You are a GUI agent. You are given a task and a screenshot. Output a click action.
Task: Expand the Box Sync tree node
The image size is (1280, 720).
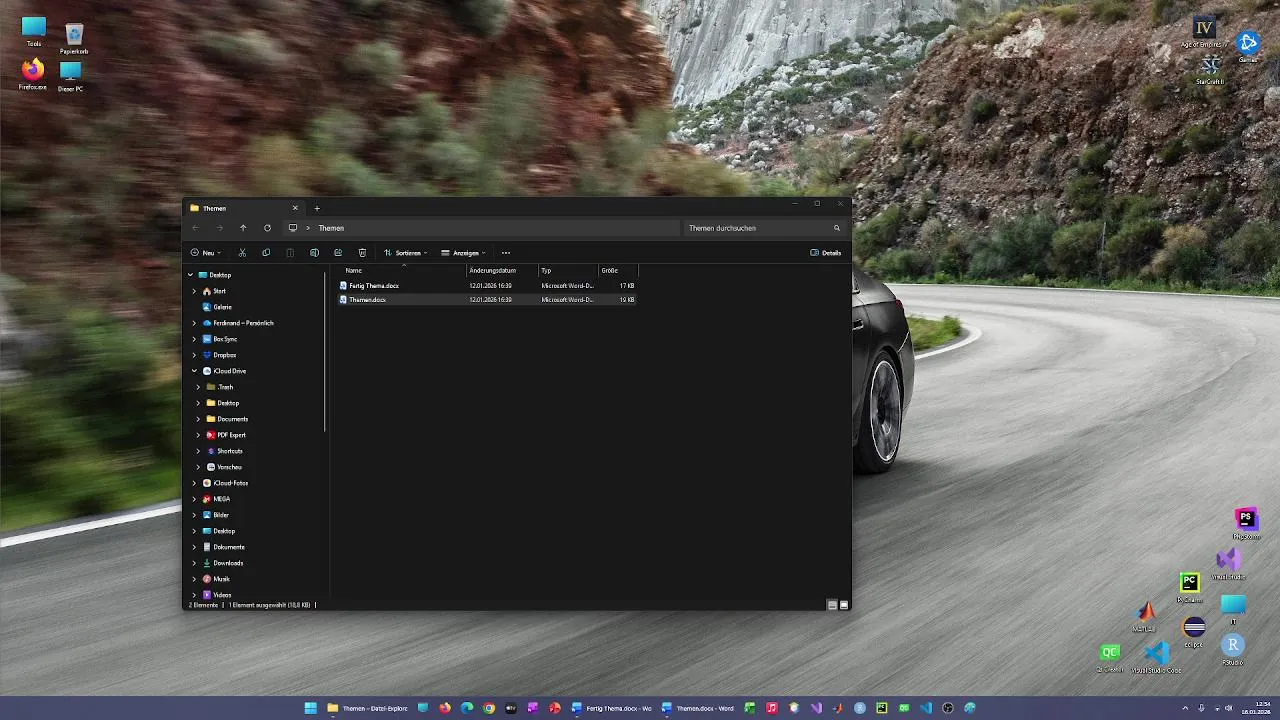[194, 339]
